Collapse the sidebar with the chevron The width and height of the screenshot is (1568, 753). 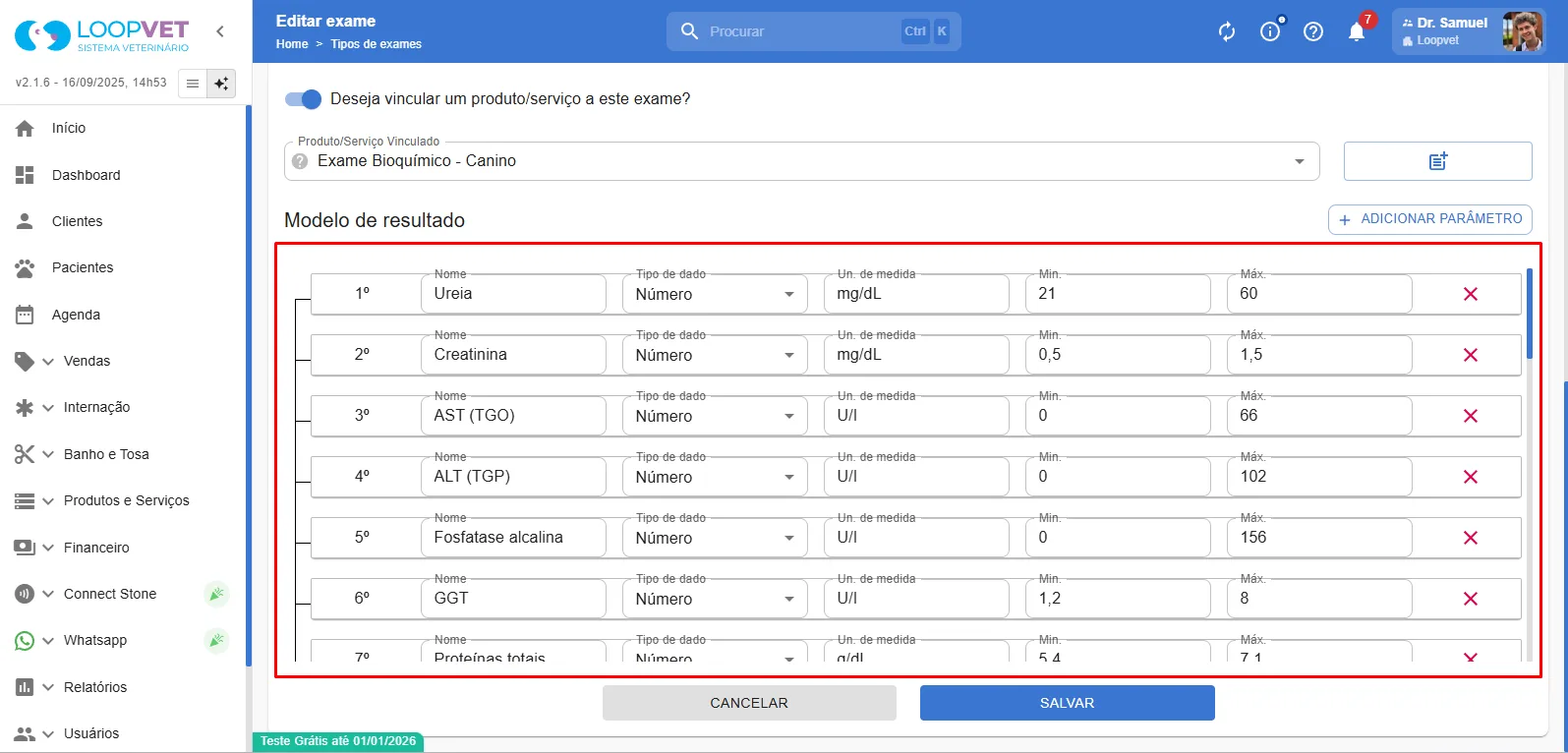(x=220, y=31)
